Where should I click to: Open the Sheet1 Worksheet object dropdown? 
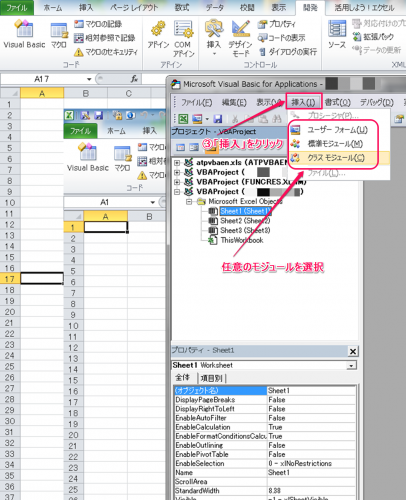(351, 365)
